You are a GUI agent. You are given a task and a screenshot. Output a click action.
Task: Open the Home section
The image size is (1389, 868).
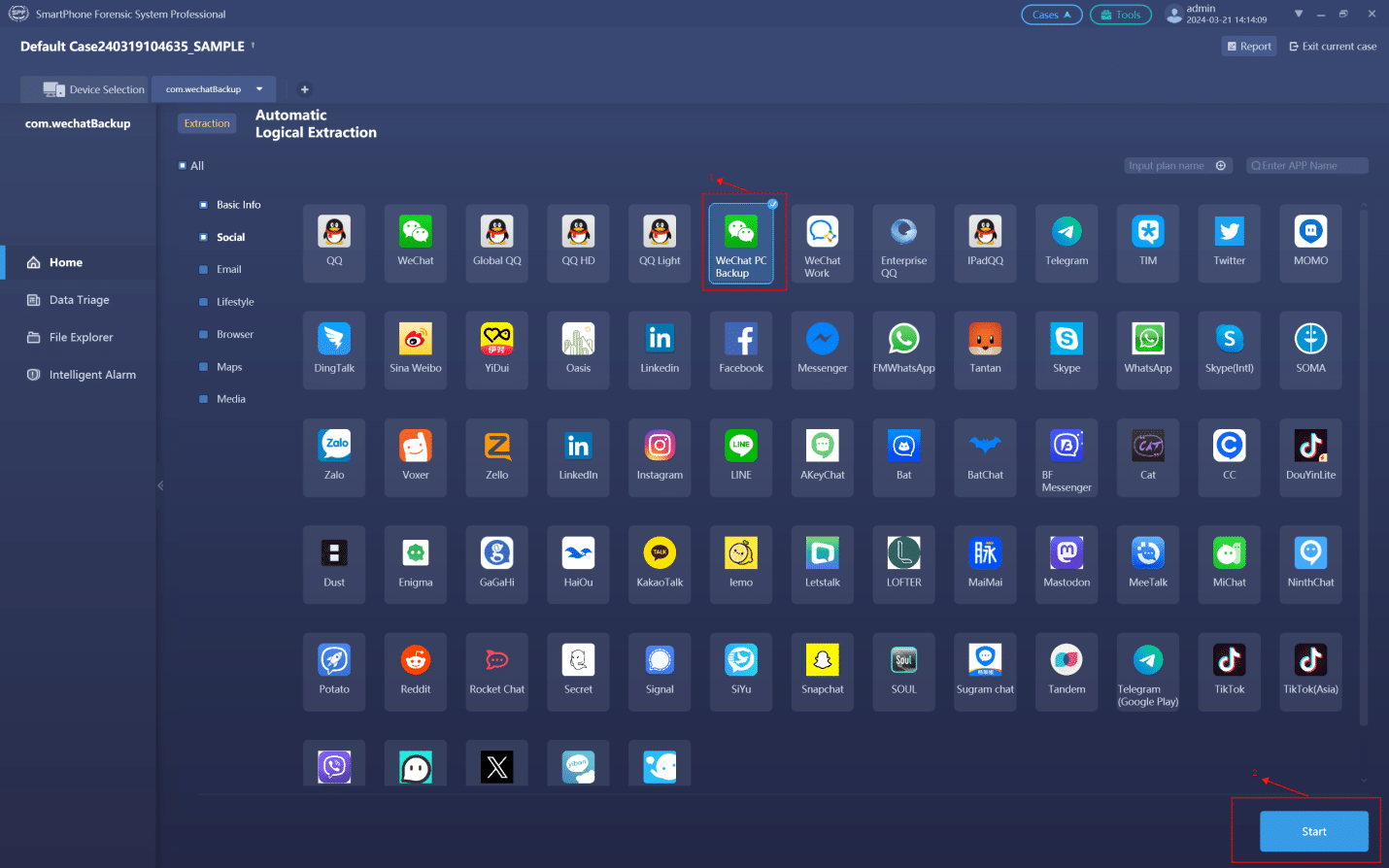pos(78,262)
